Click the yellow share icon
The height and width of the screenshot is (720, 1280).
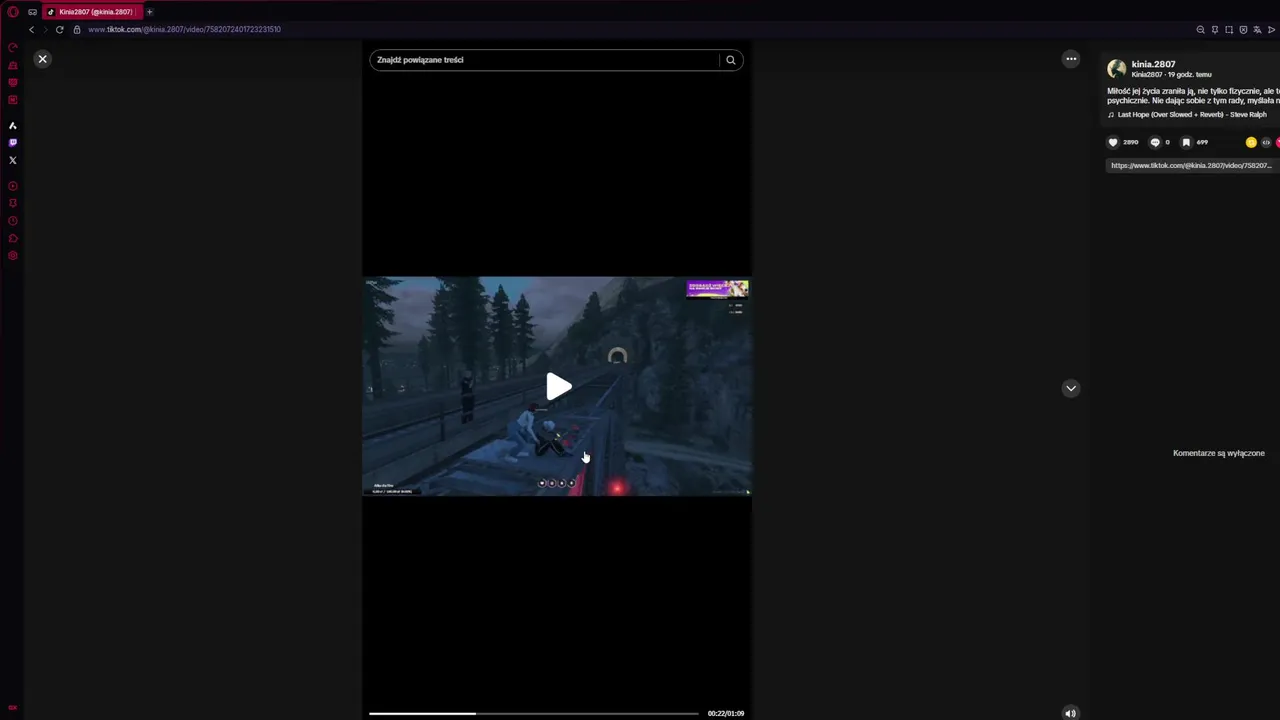[1251, 142]
